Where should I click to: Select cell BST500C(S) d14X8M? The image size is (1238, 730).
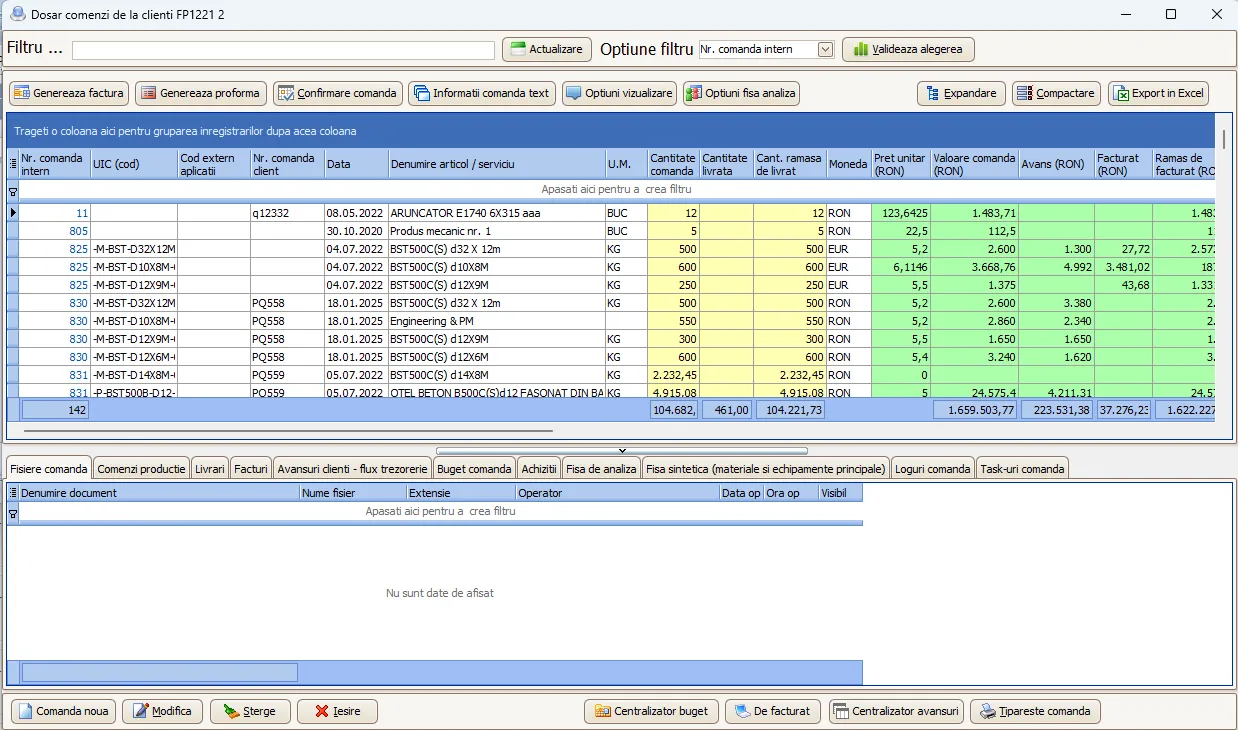[x=496, y=375]
